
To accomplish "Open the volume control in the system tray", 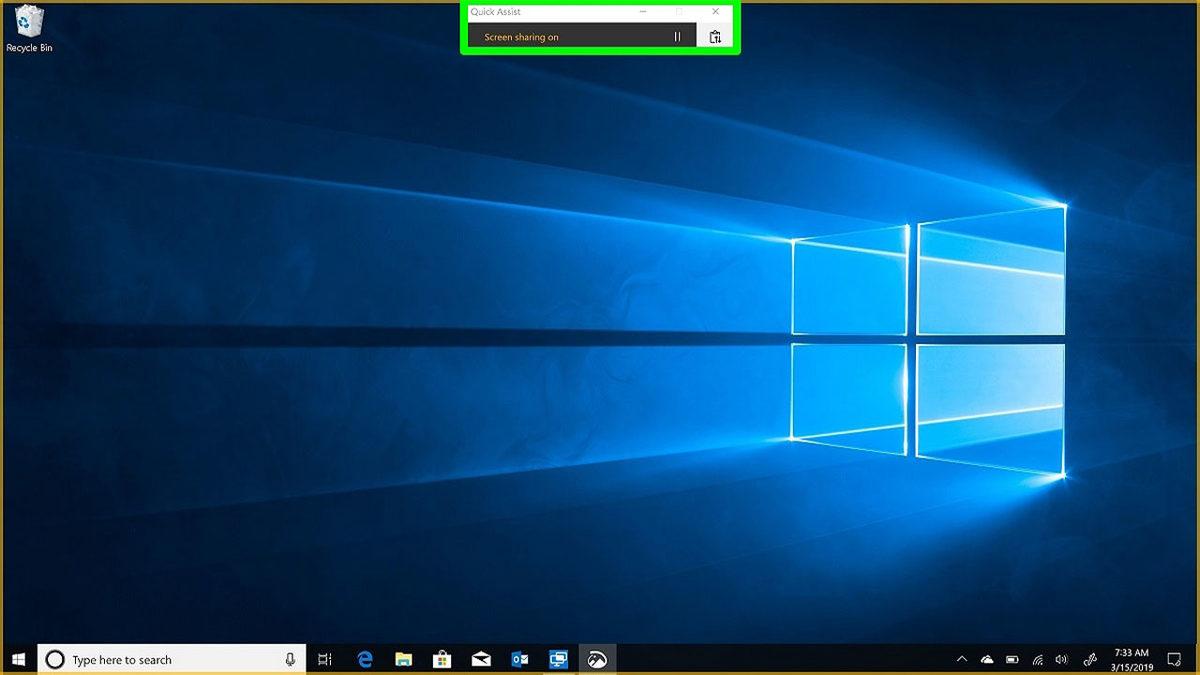I will [x=1062, y=658].
